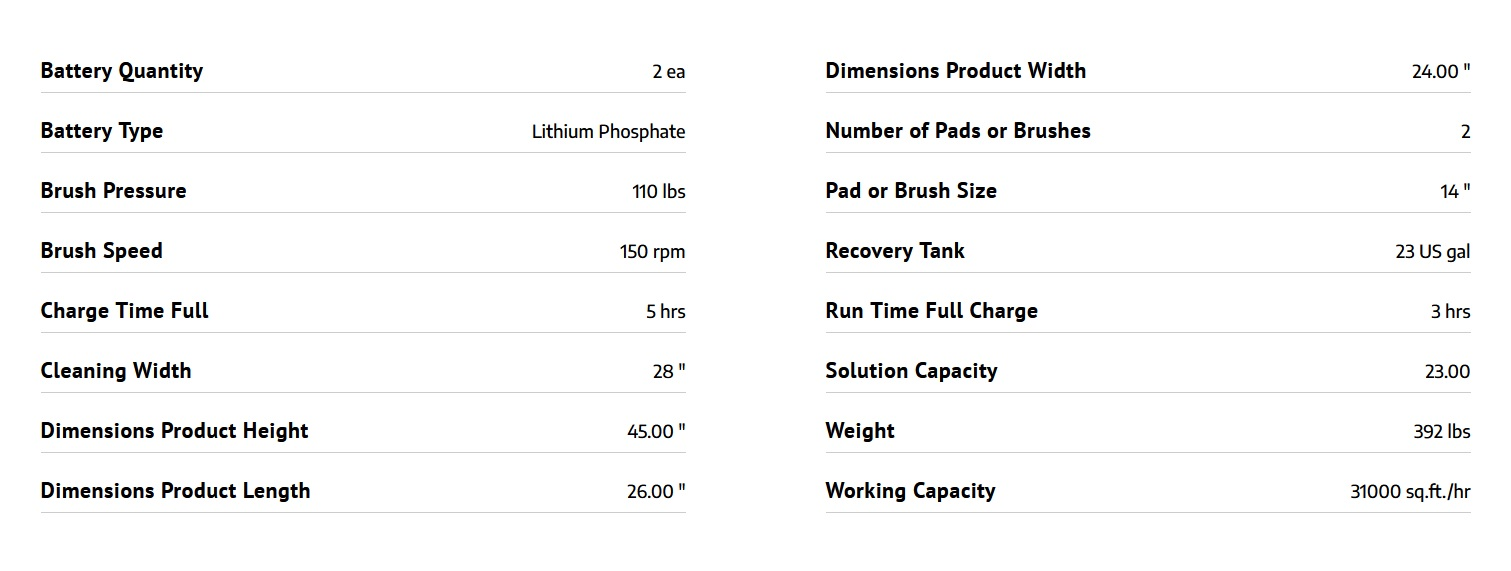Click the Working Capacity label
The image size is (1511, 571).
910,491
